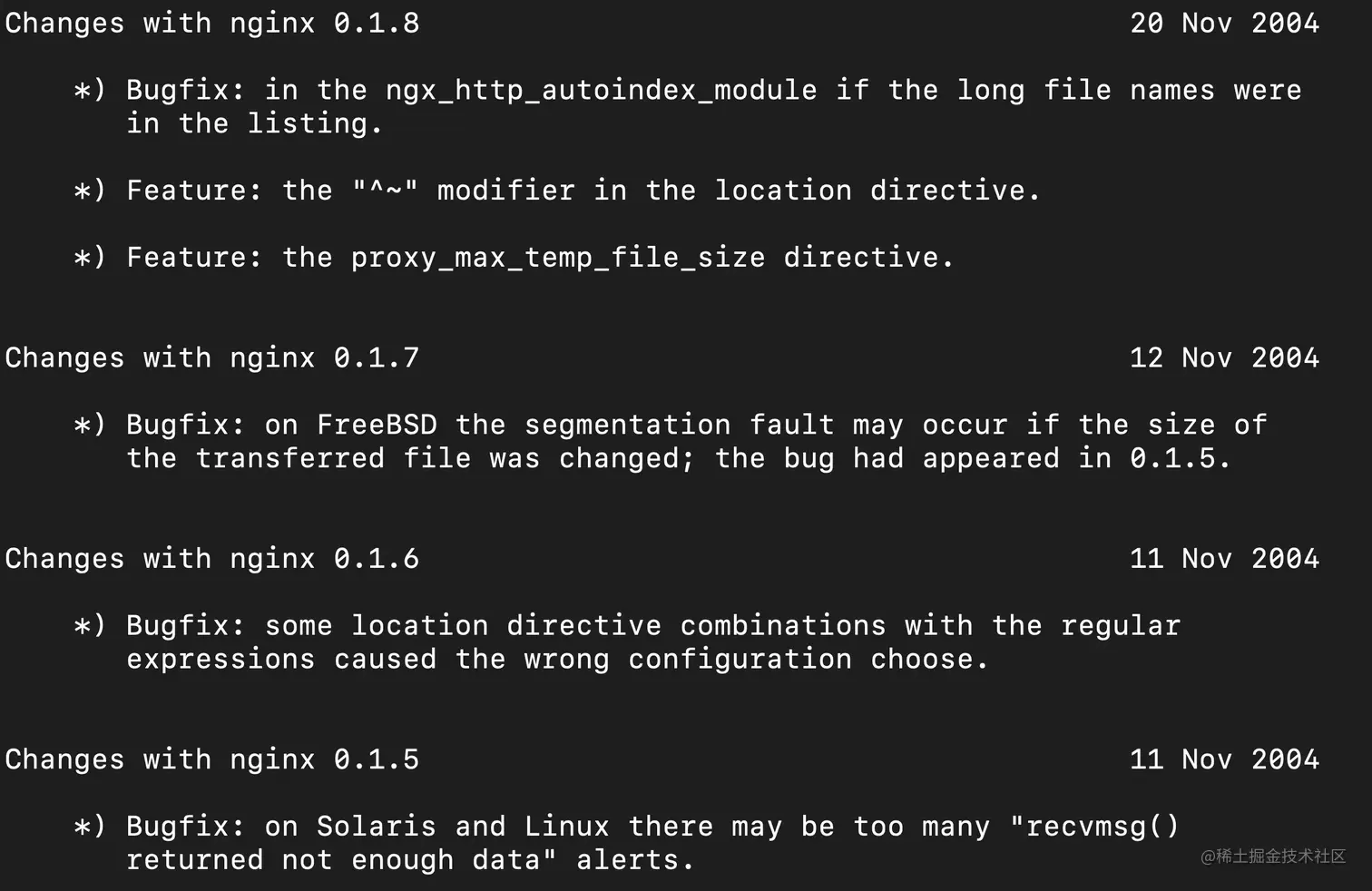Viewport: 1372px width, 891px height.
Task: Select the "Changes with nginx 0.1.6" heading
Action: tap(212, 558)
